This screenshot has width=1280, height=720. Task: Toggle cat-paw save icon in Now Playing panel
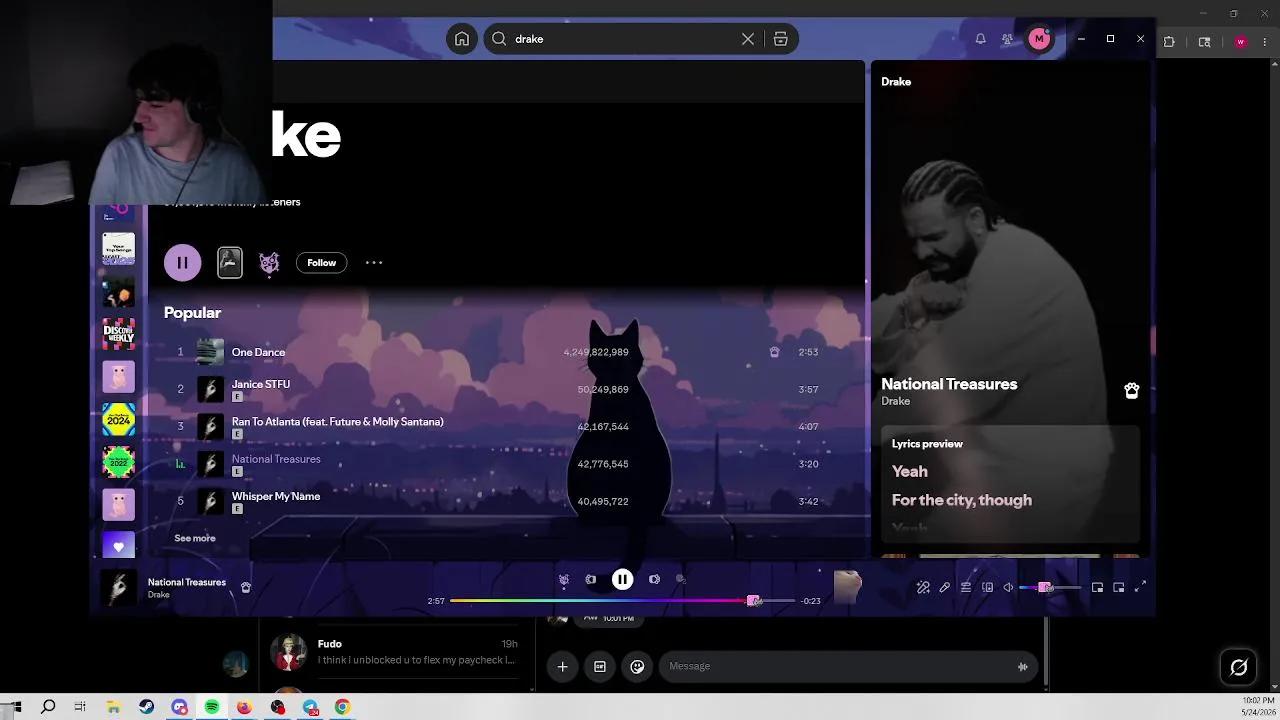(1131, 391)
